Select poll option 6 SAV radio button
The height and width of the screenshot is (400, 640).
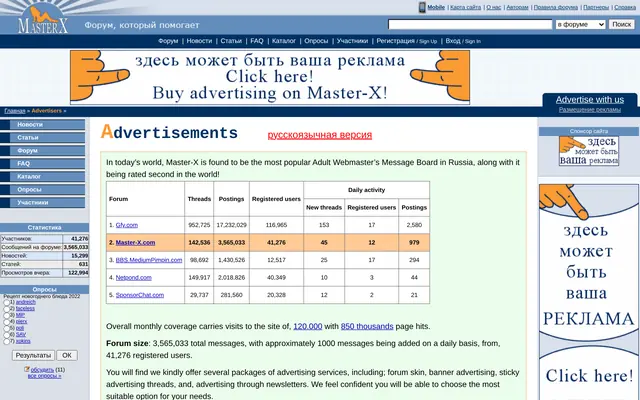(7, 335)
